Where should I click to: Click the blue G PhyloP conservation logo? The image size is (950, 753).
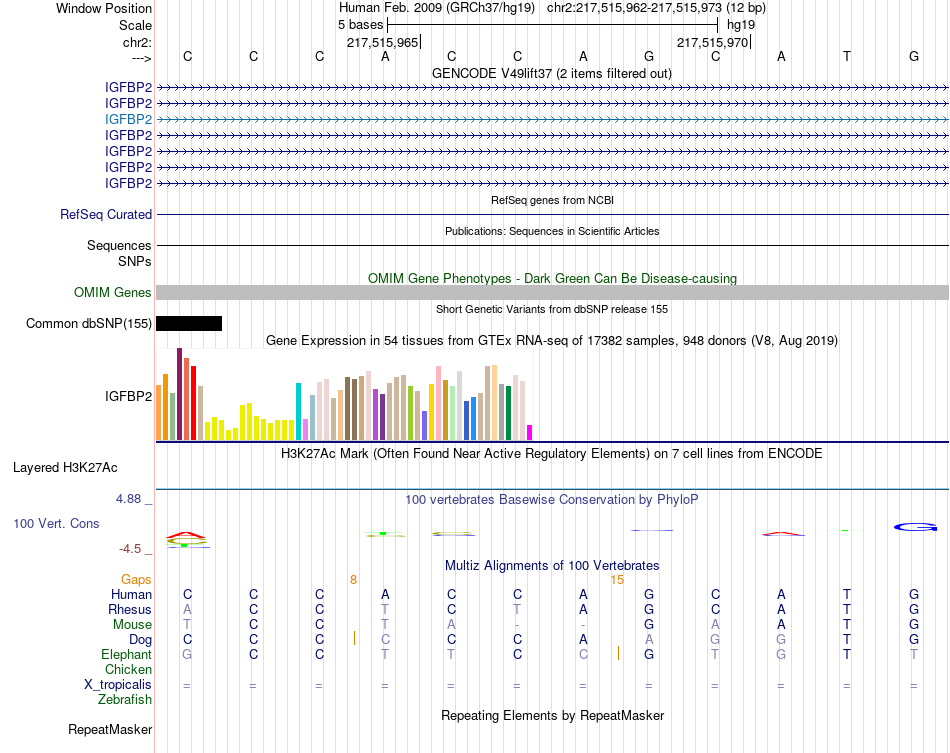(x=915, y=528)
